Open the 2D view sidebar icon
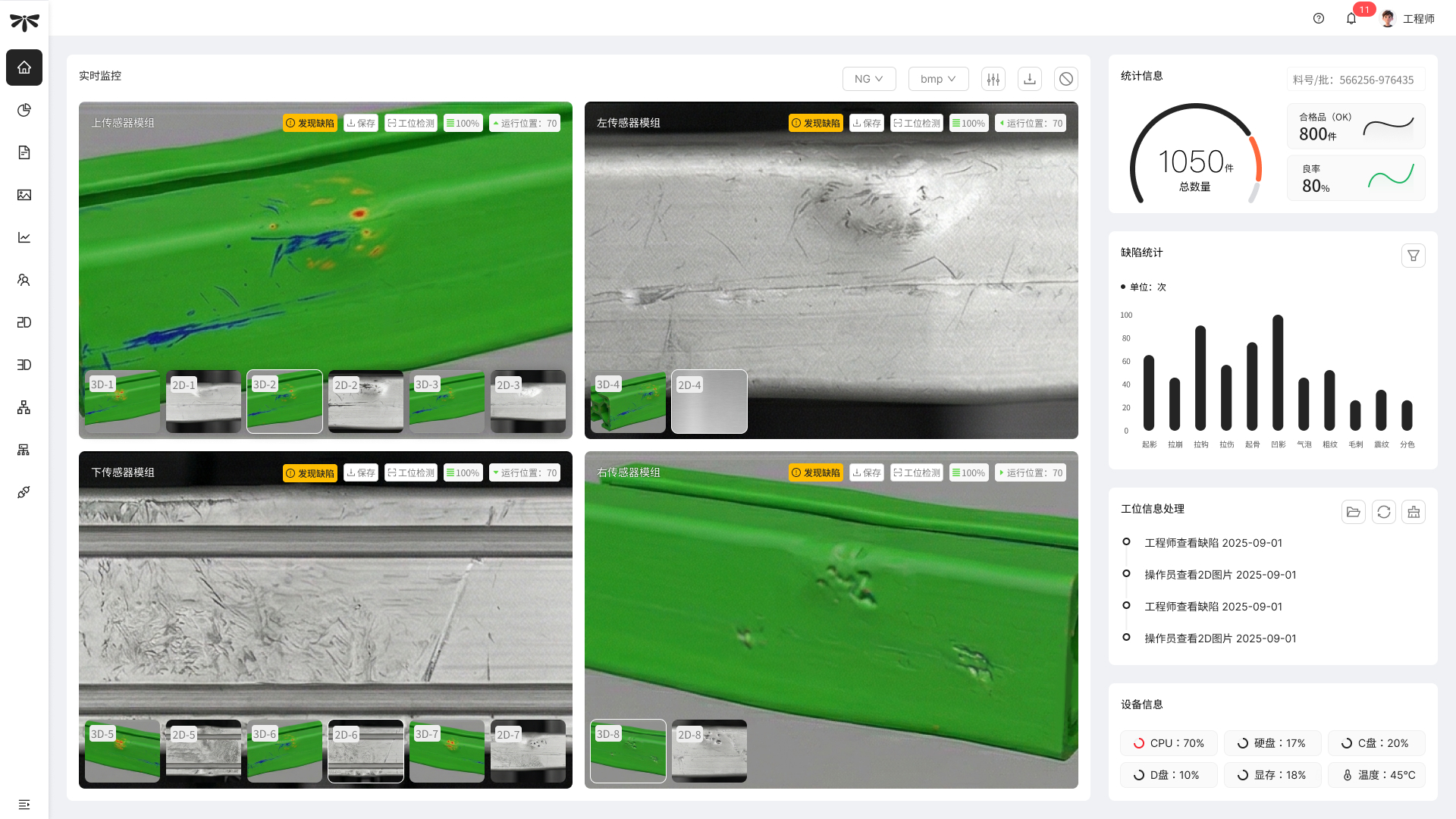The height and width of the screenshot is (819, 1456). tap(24, 322)
